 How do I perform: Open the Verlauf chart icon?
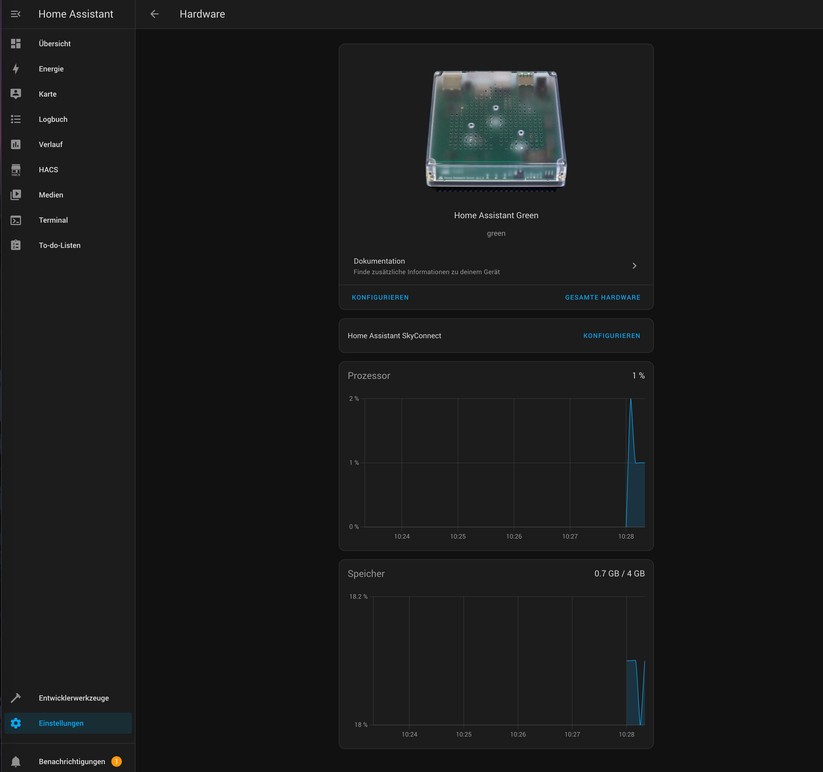point(15,144)
